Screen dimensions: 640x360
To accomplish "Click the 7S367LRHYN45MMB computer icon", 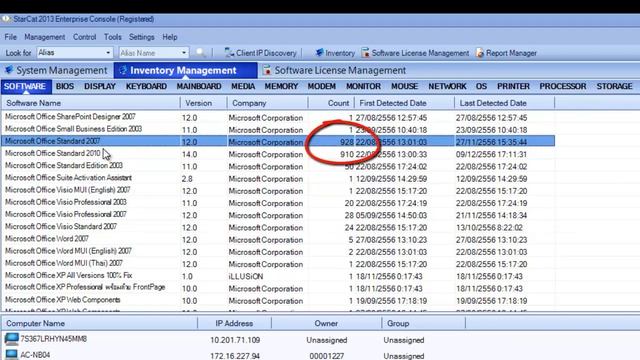I will pyautogui.click(x=11, y=339).
